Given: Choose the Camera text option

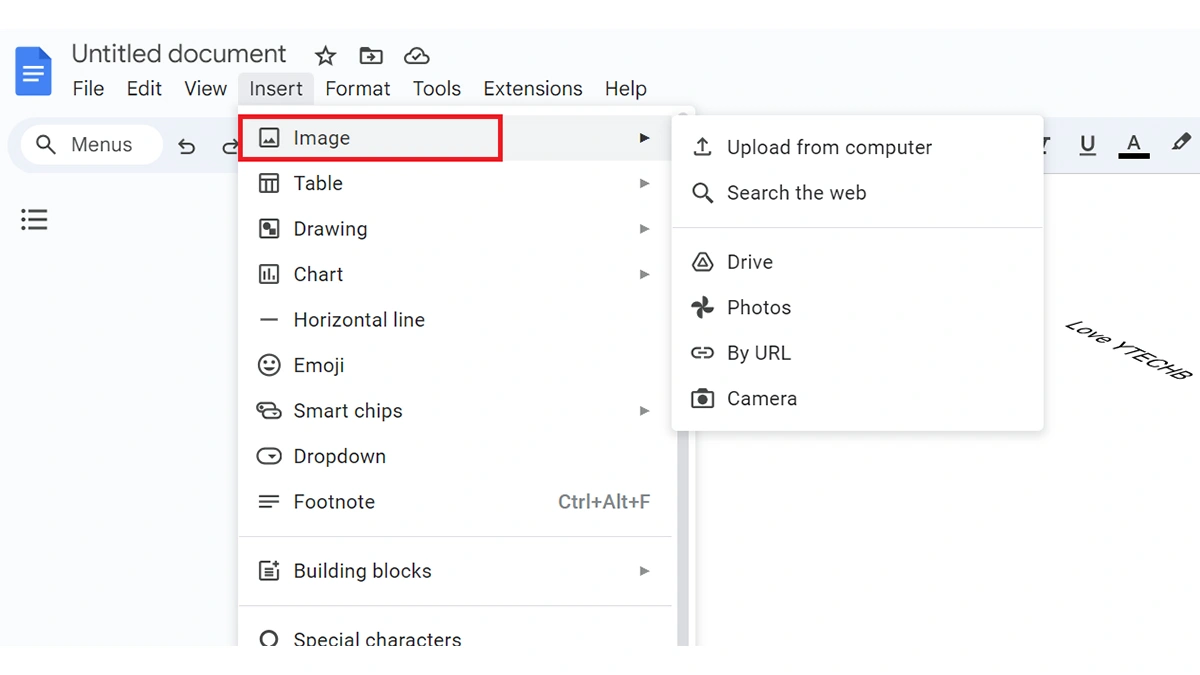Looking at the screenshot, I should coord(762,398).
